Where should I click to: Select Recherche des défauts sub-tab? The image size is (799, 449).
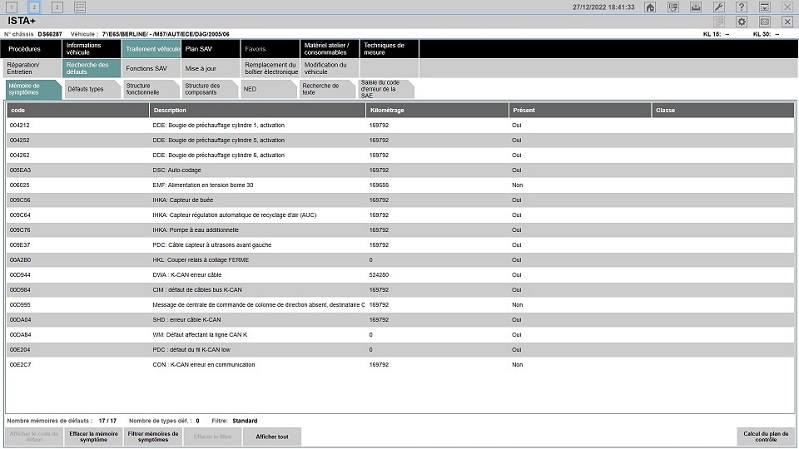[x=91, y=68]
